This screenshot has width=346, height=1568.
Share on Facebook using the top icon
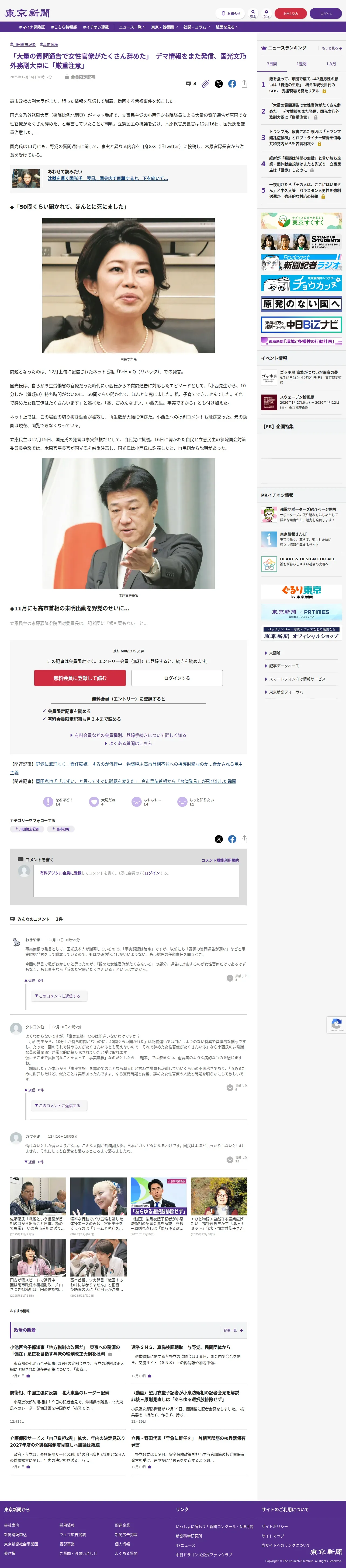coord(232,83)
